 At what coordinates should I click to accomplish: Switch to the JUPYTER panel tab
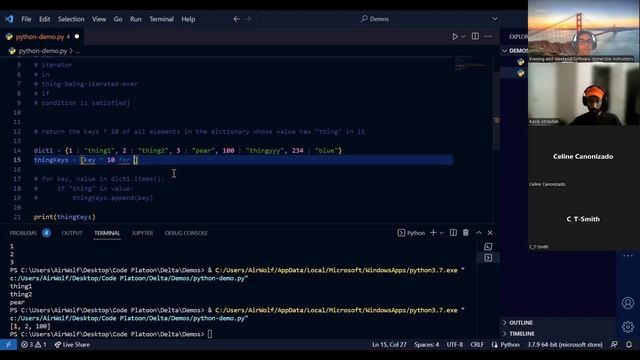tap(142, 233)
